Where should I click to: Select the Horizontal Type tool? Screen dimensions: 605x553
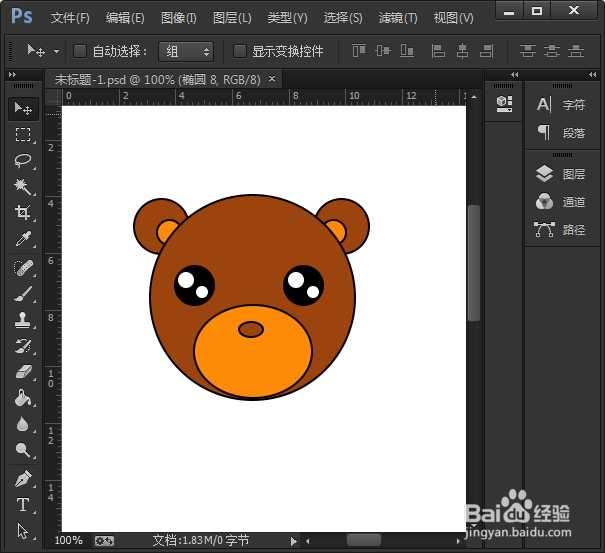(23, 505)
